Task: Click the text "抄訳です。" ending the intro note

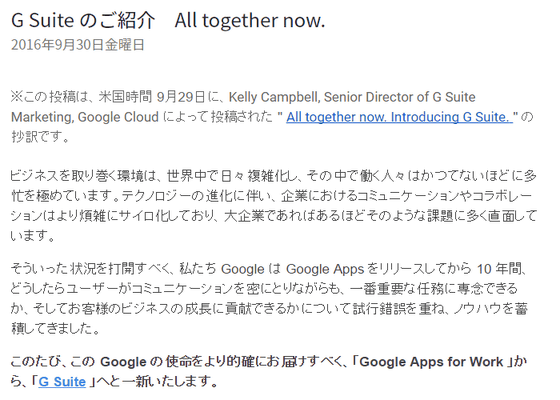Action: click(40, 137)
